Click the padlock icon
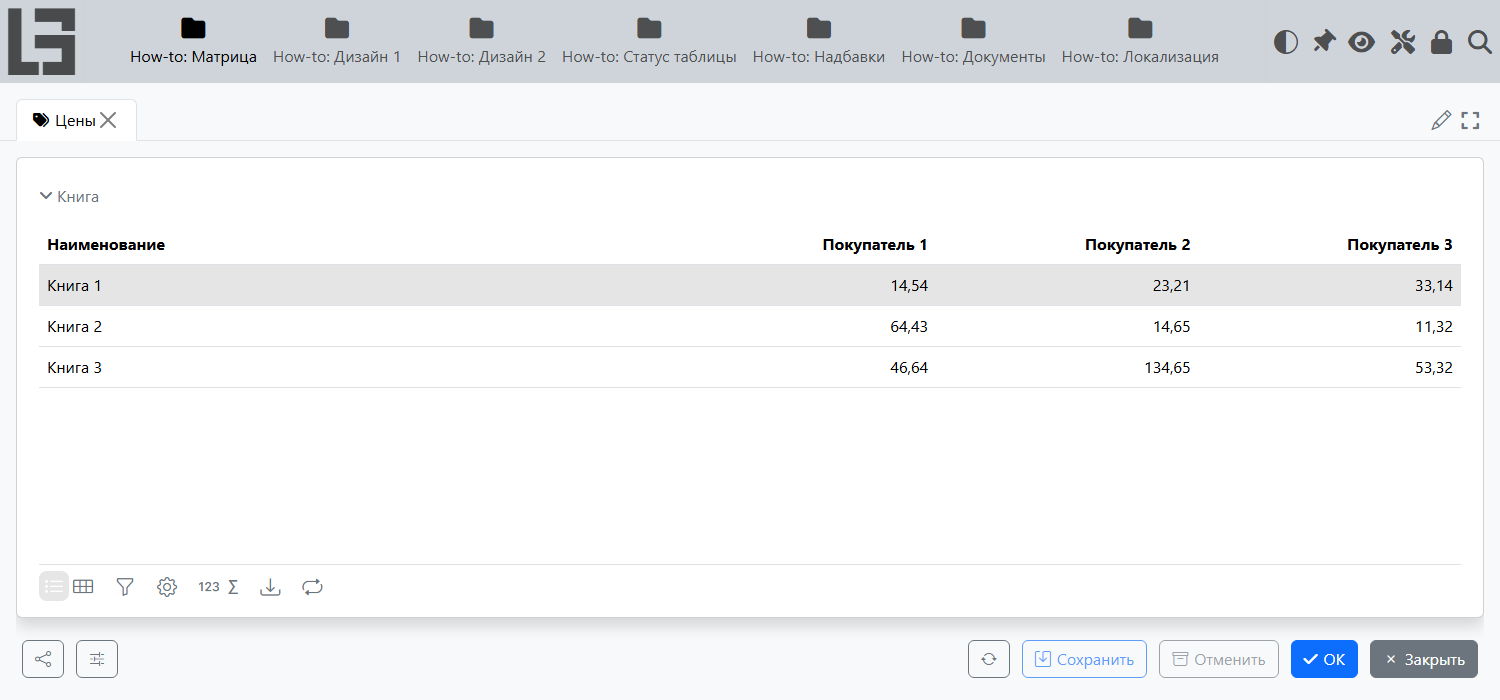 (x=1441, y=42)
